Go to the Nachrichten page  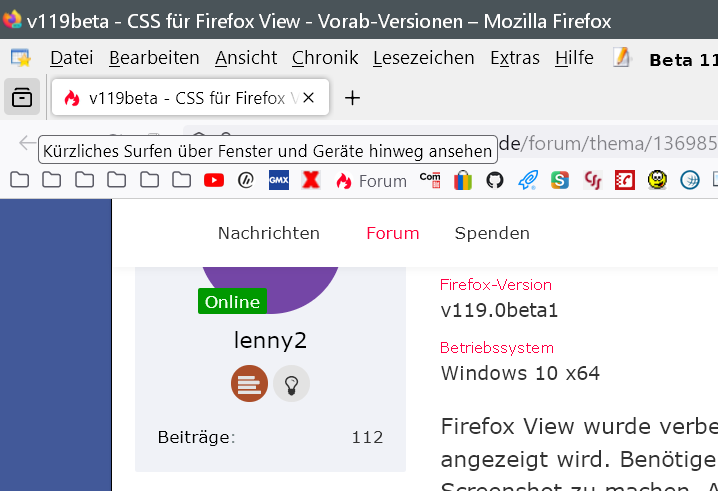(269, 233)
